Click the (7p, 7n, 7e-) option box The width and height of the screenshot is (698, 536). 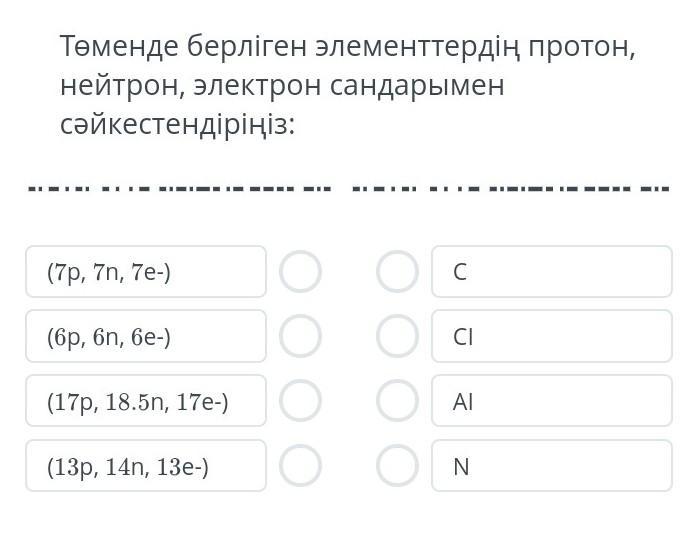tap(146, 271)
